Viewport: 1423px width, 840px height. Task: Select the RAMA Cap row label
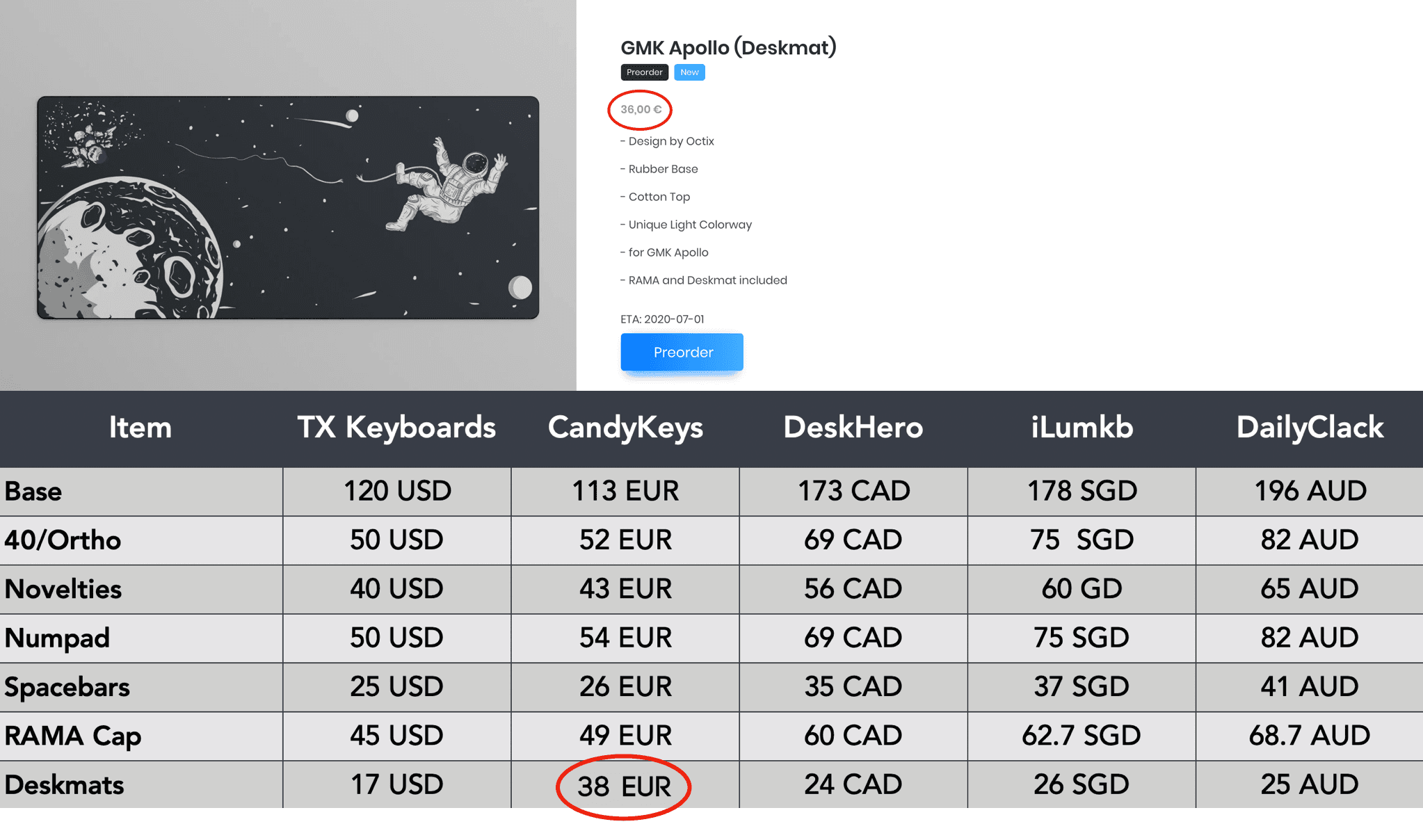[73, 736]
